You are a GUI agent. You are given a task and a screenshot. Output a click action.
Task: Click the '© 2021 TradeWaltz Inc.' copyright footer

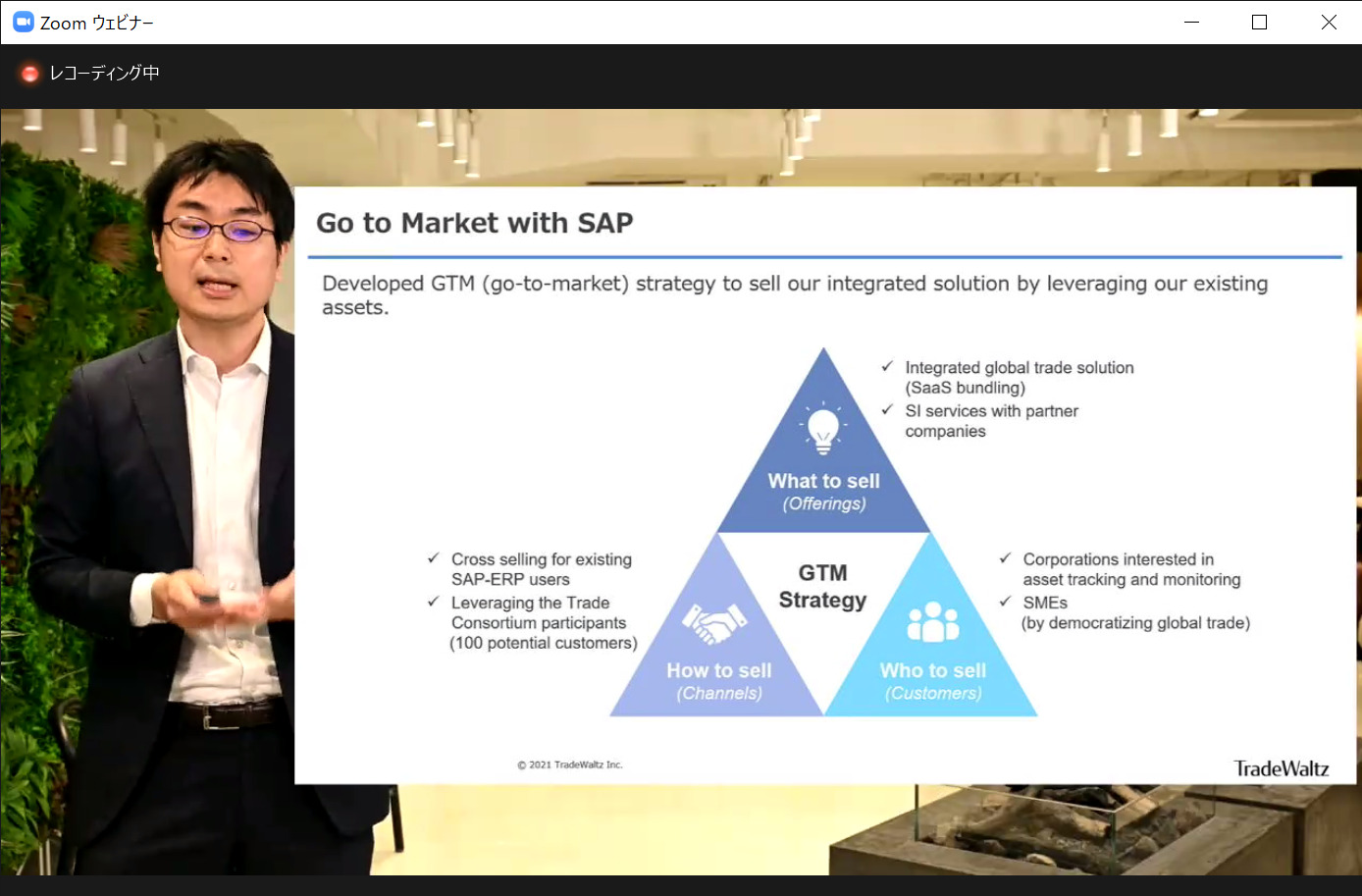(x=570, y=764)
